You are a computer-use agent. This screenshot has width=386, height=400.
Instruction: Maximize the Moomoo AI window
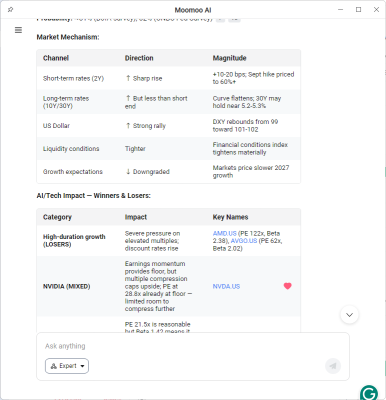[358, 10]
